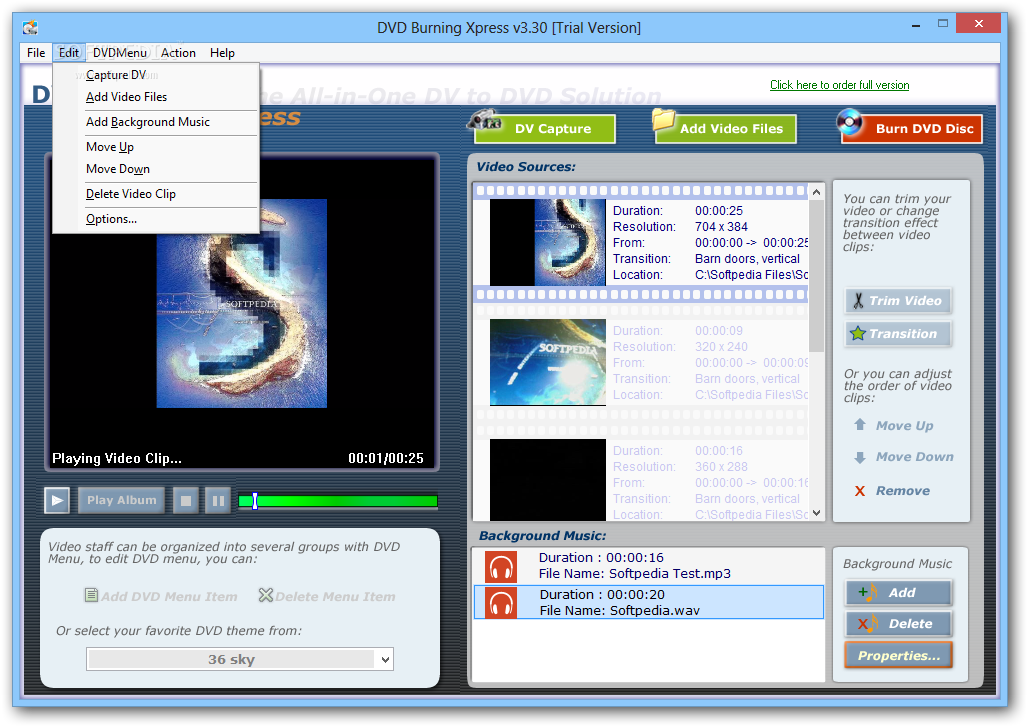Choose Add Video Files menu entry

(x=156, y=97)
